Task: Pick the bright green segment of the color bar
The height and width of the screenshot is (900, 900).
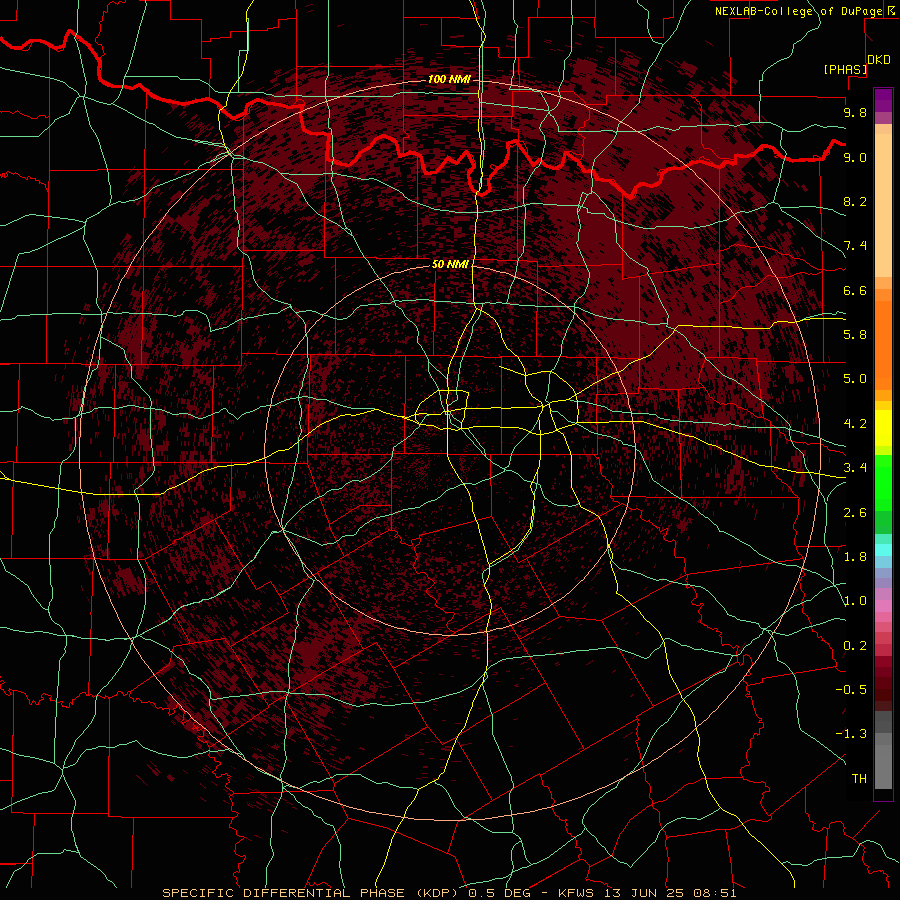Action: pyautogui.click(x=883, y=482)
